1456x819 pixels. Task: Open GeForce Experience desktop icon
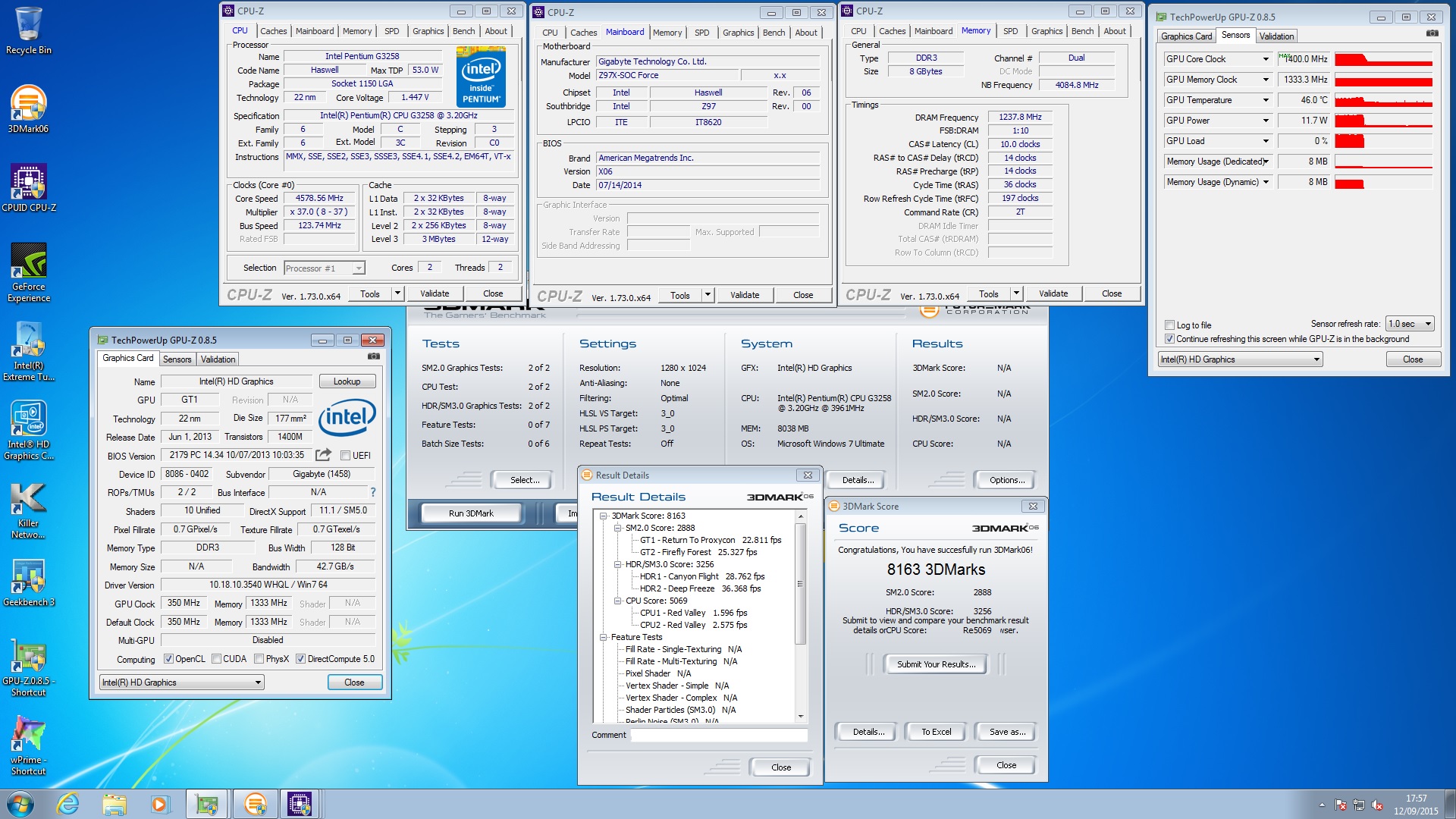(x=28, y=271)
